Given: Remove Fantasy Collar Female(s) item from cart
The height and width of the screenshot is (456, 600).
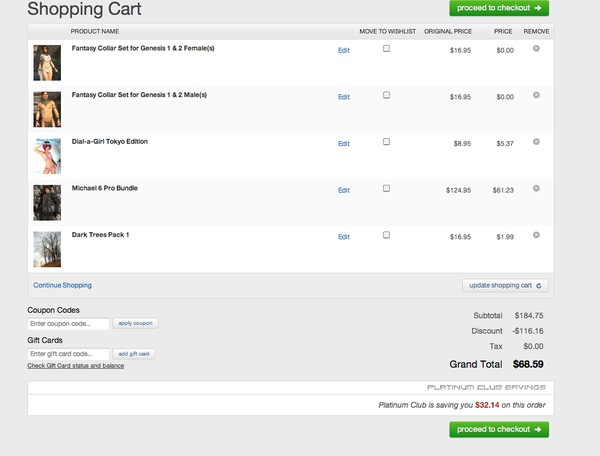Looking at the screenshot, I should (536, 48).
